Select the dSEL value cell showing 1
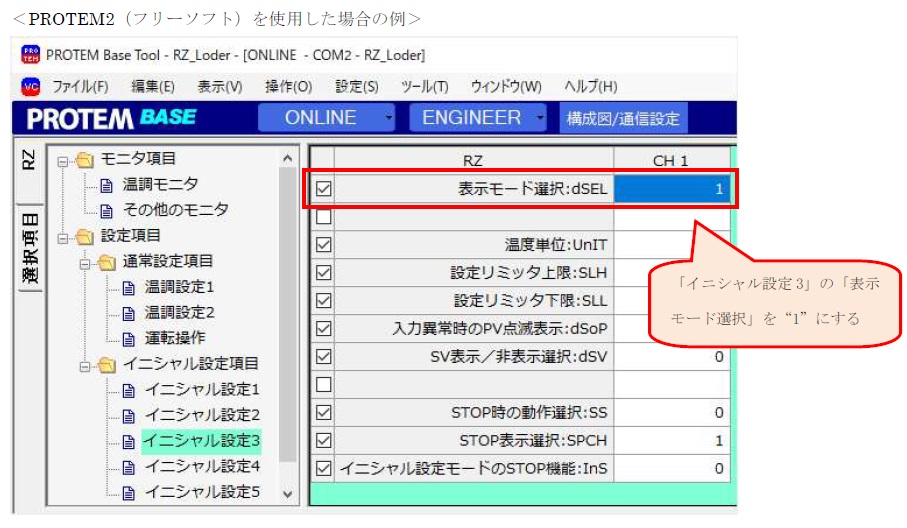 click(x=672, y=189)
